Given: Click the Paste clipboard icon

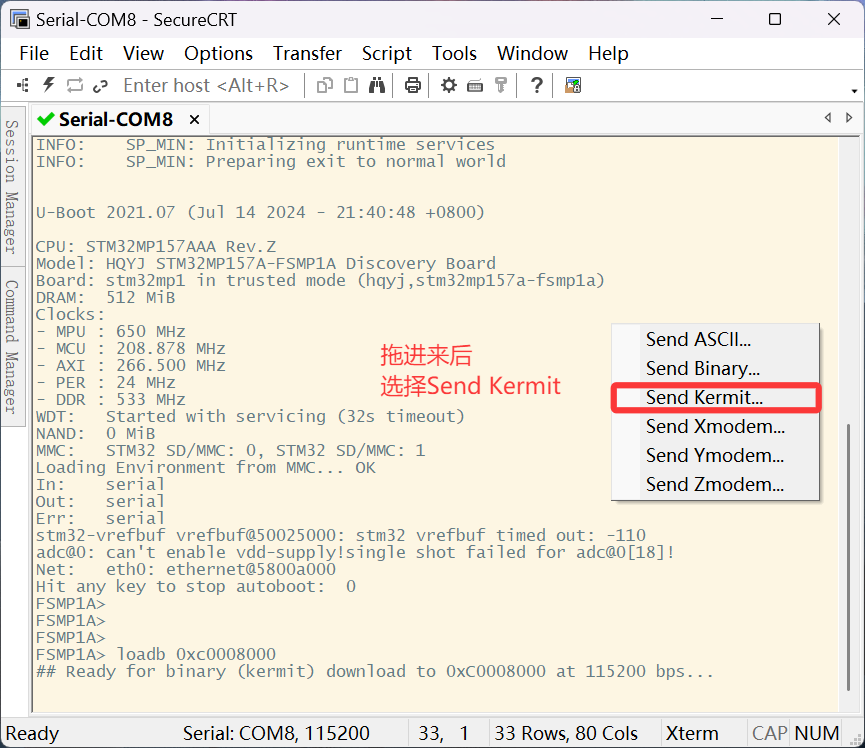Looking at the screenshot, I should pos(351,86).
